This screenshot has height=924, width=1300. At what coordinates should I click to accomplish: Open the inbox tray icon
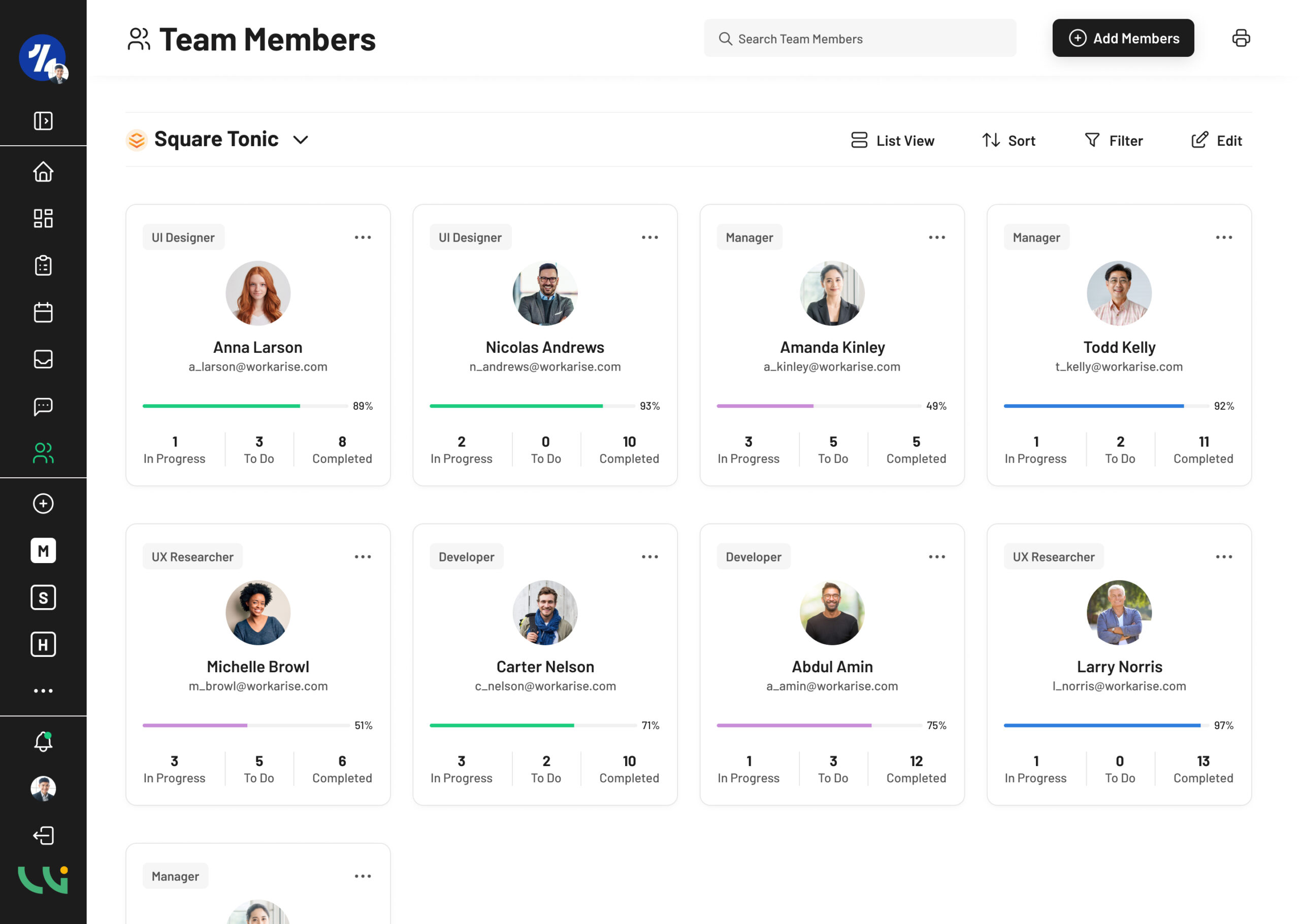[x=43, y=359]
